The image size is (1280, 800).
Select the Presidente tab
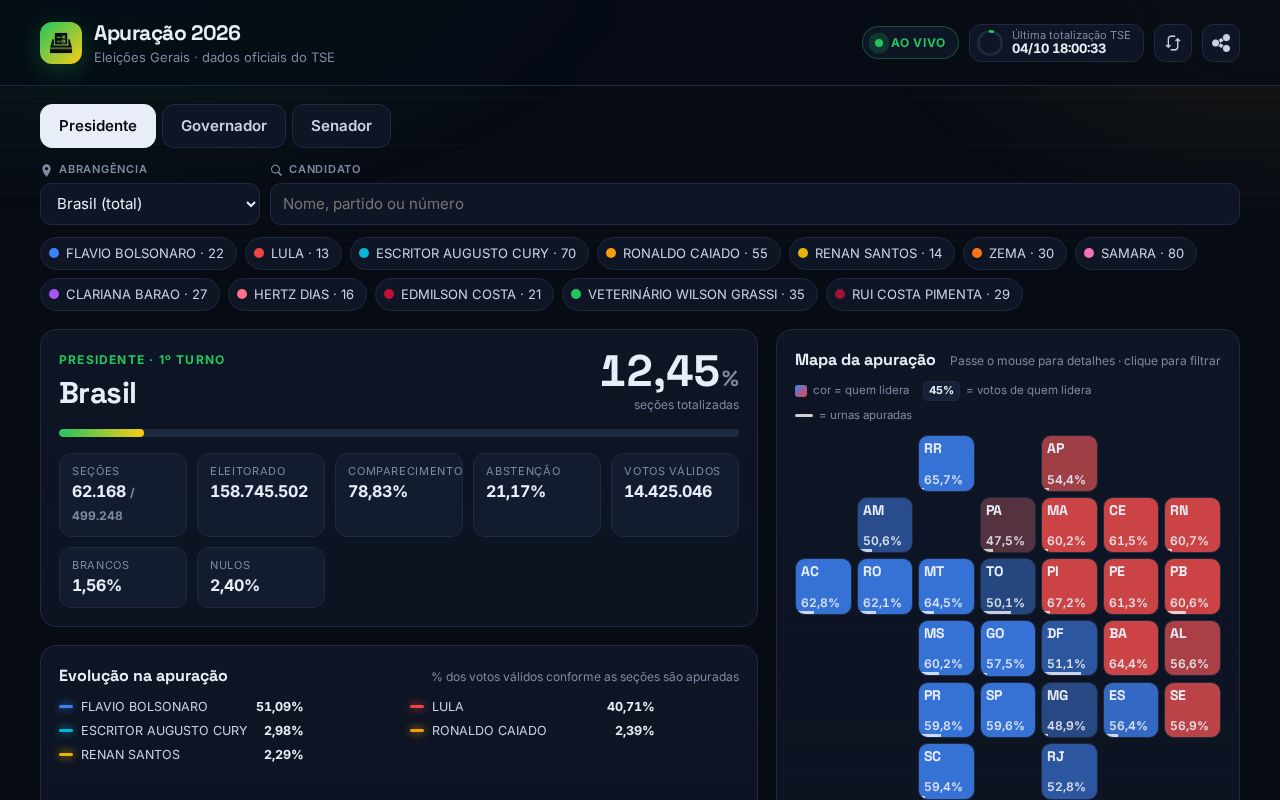click(x=98, y=126)
